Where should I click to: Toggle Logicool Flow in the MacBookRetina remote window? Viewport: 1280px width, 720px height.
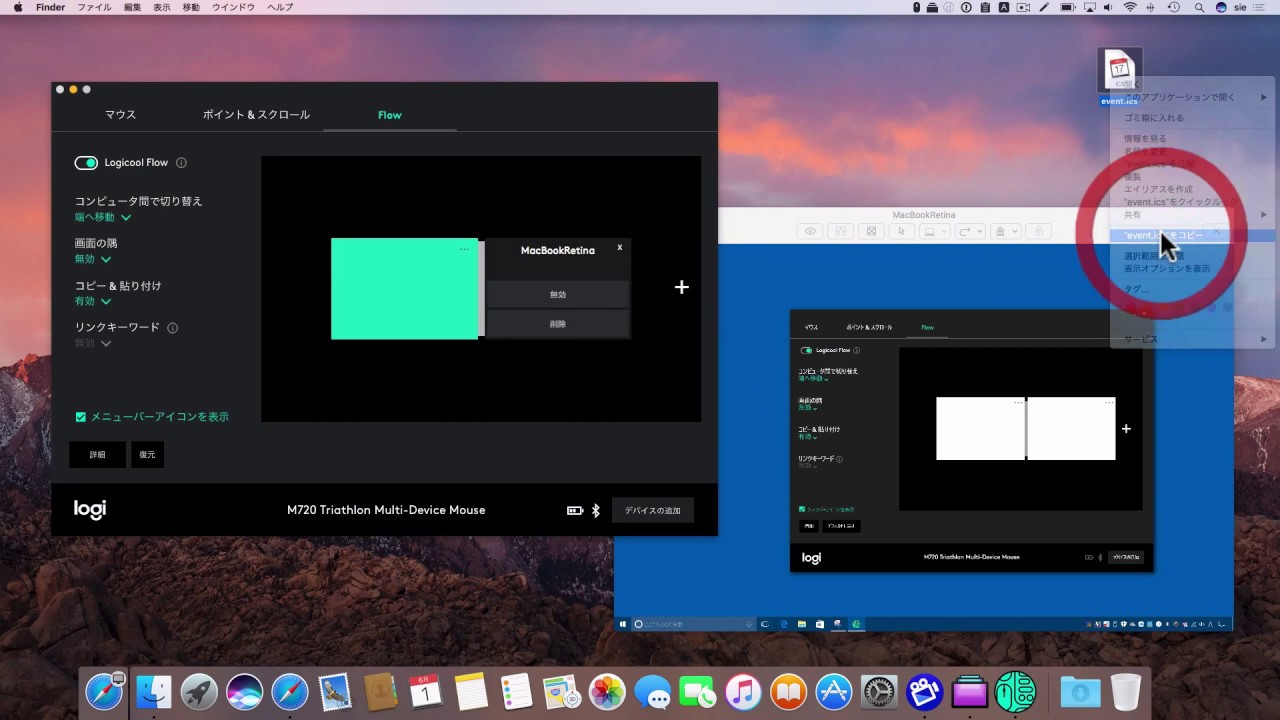[806, 351]
